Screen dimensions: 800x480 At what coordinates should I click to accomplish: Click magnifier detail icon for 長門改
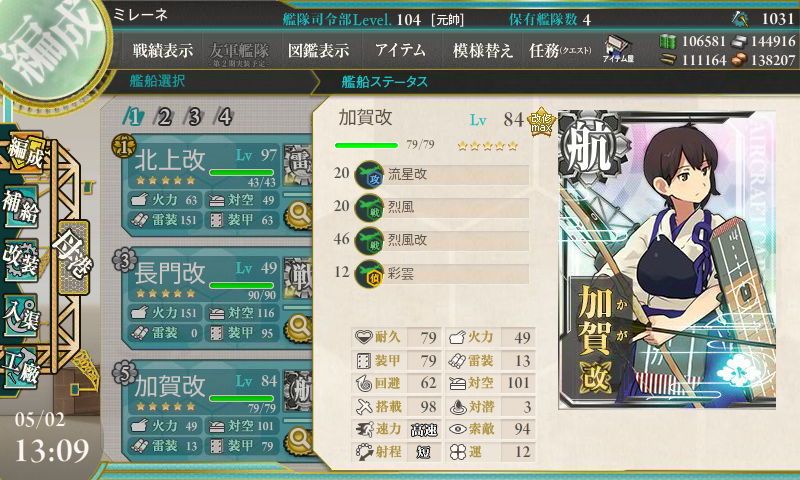(298, 327)
